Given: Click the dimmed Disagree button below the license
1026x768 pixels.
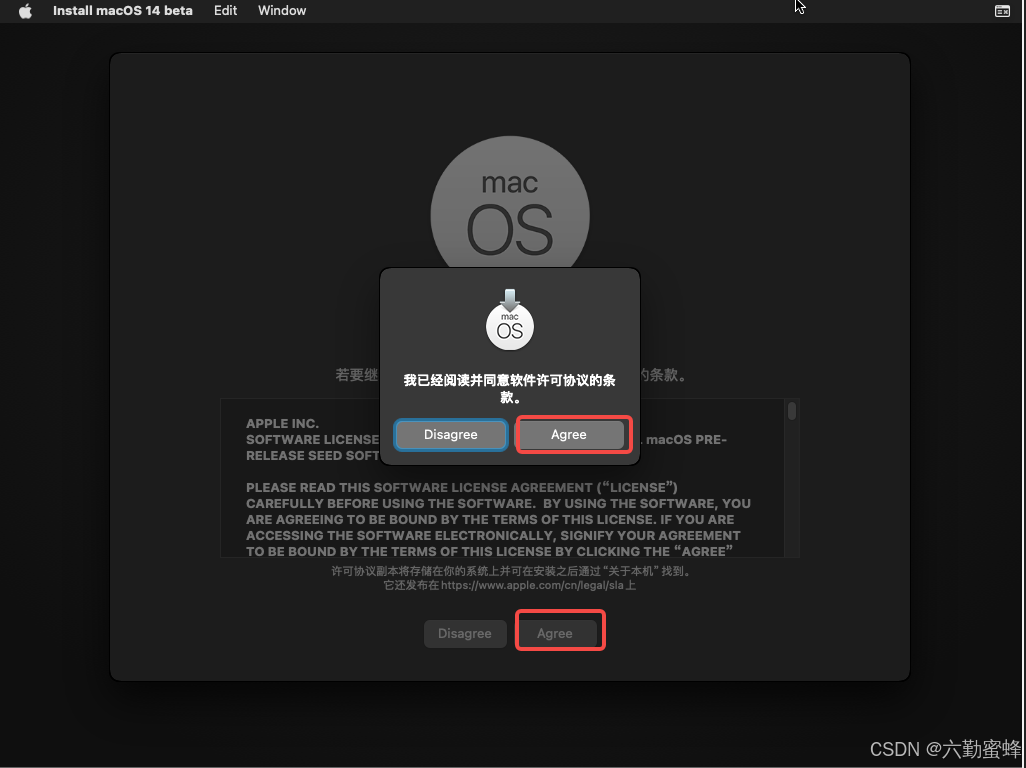Looking at the screenshot, I should click(x=465, y=633).
